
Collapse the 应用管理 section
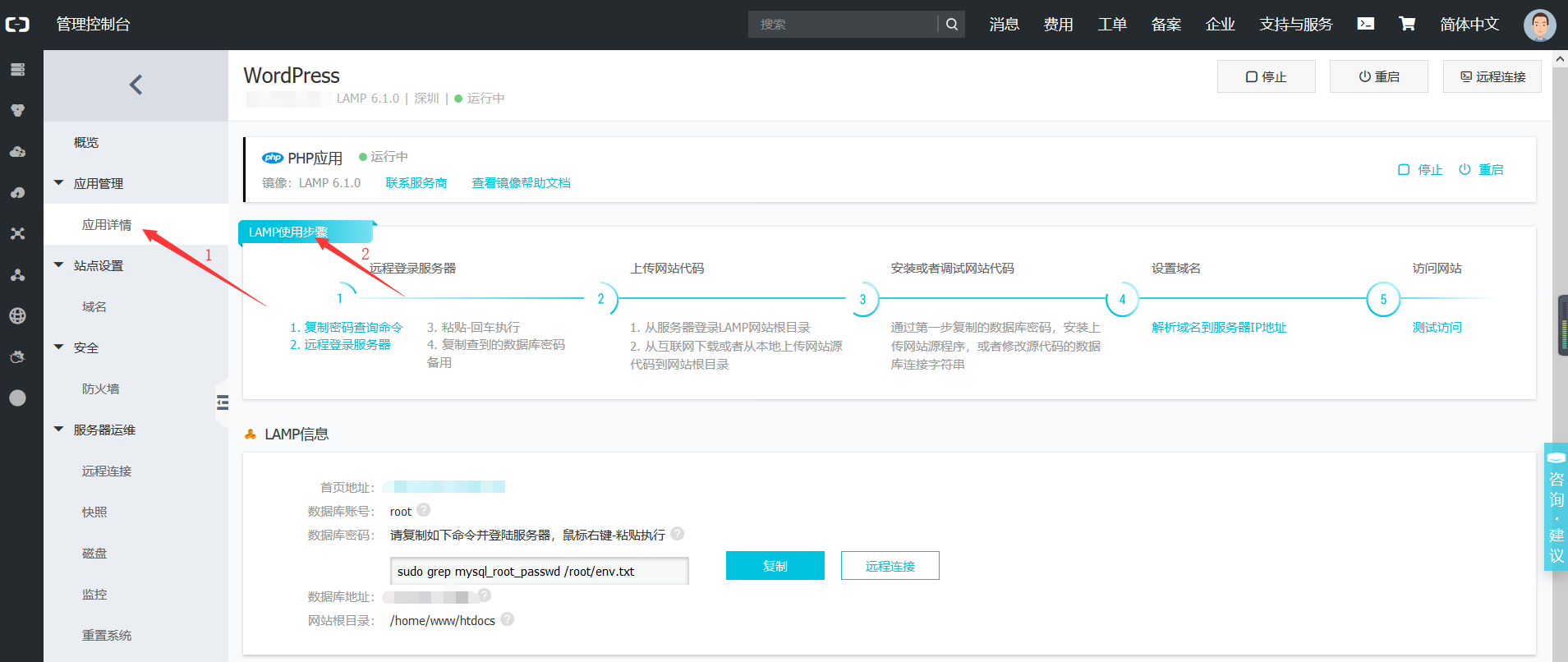tap(59, 183)
